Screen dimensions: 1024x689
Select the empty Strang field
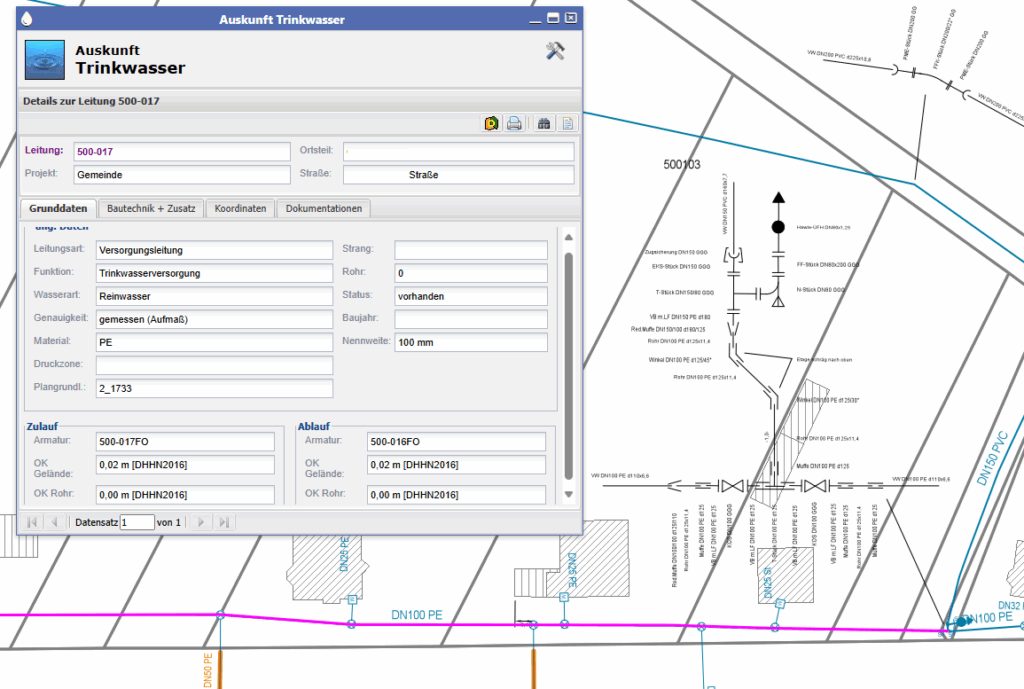point(471,250)
